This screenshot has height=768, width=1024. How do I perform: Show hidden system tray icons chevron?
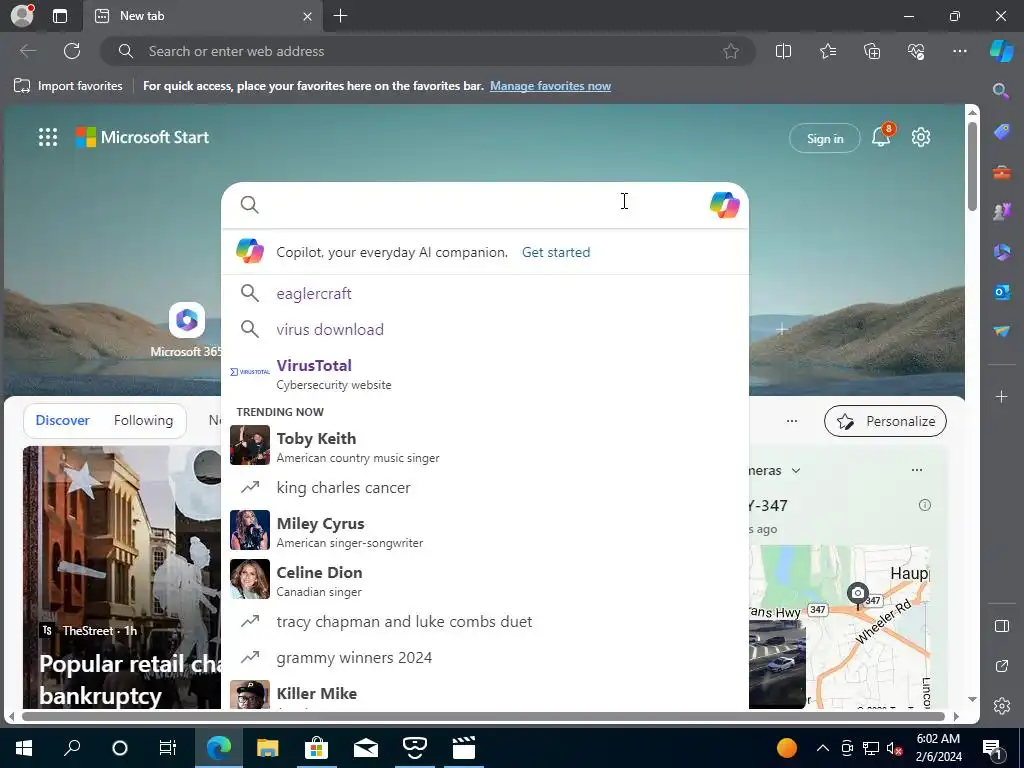tap(823, 748)
